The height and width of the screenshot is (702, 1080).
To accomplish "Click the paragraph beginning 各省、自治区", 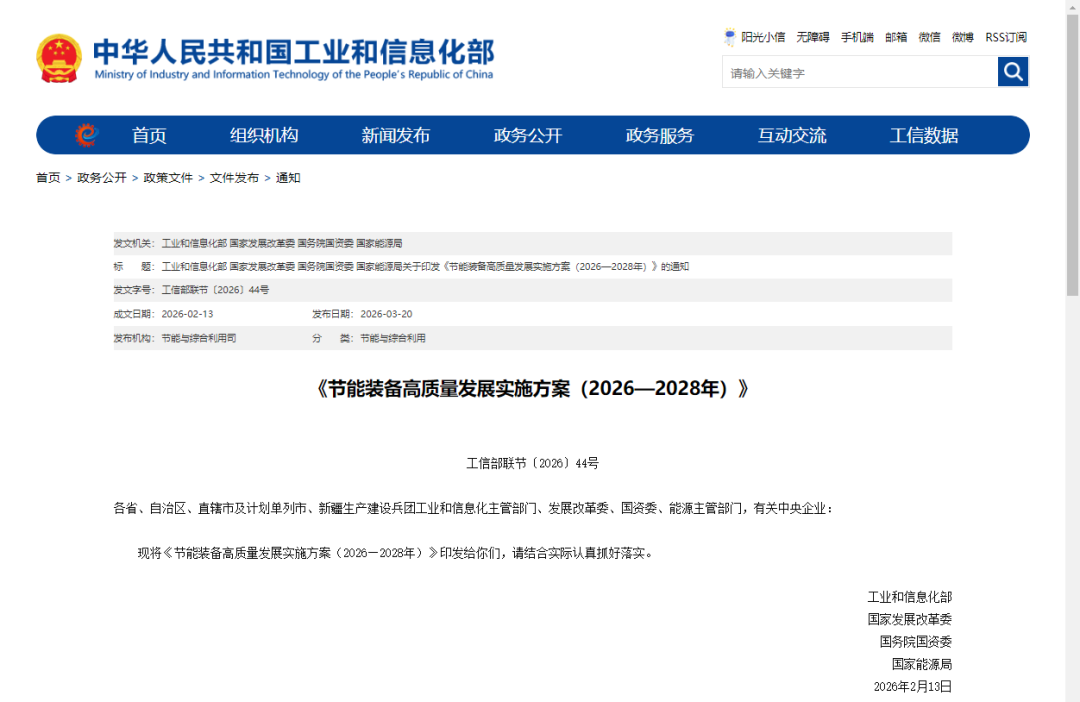I will click(474, 508).
